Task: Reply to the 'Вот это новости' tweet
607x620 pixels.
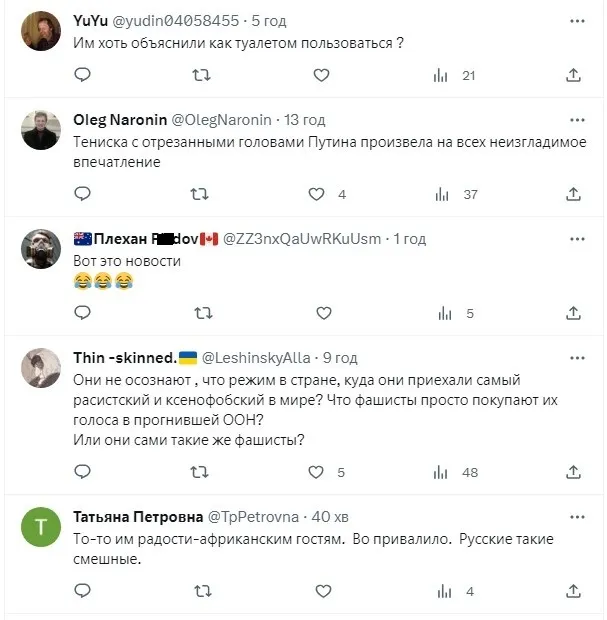Action: tap(83, 313)
